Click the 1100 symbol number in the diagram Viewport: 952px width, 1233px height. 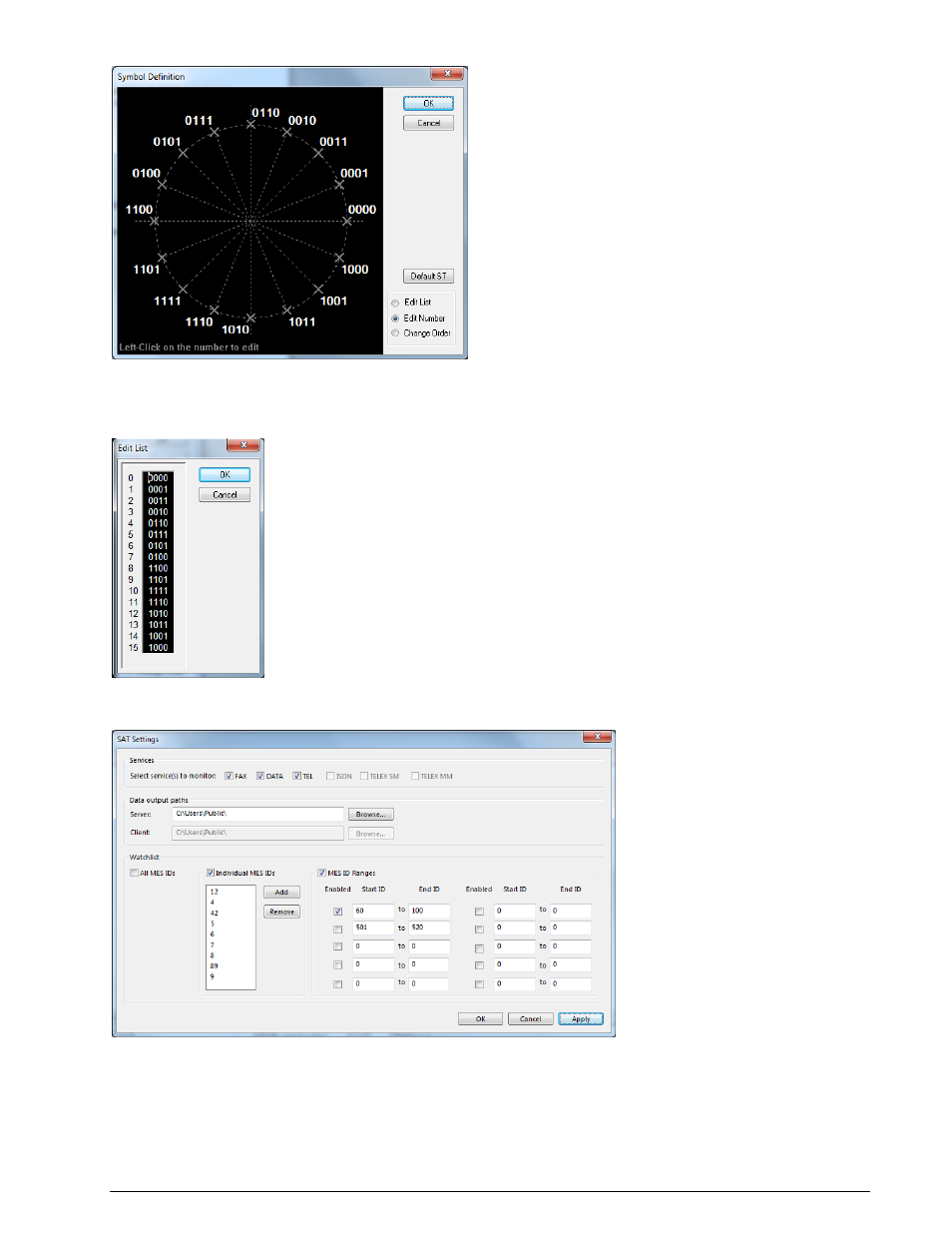click(x=140, y=210)
